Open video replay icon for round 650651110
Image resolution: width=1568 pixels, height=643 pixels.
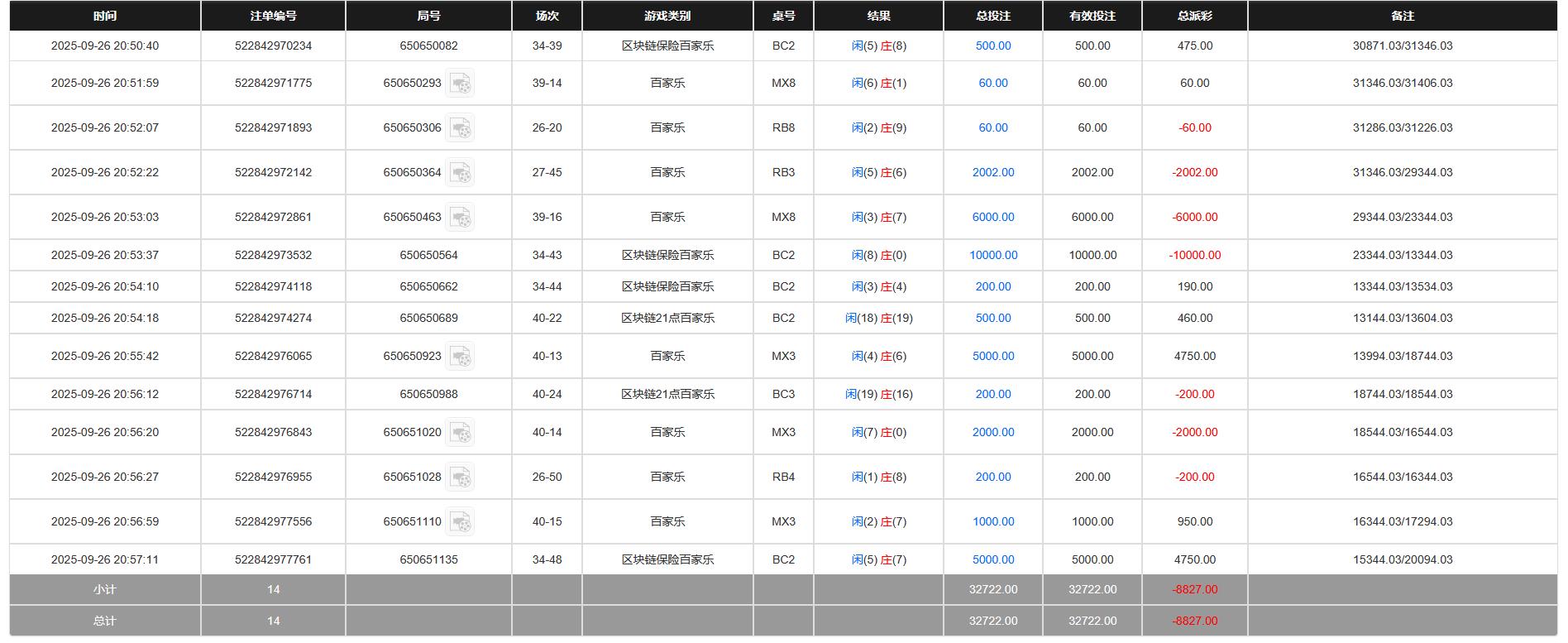point(460,521)
